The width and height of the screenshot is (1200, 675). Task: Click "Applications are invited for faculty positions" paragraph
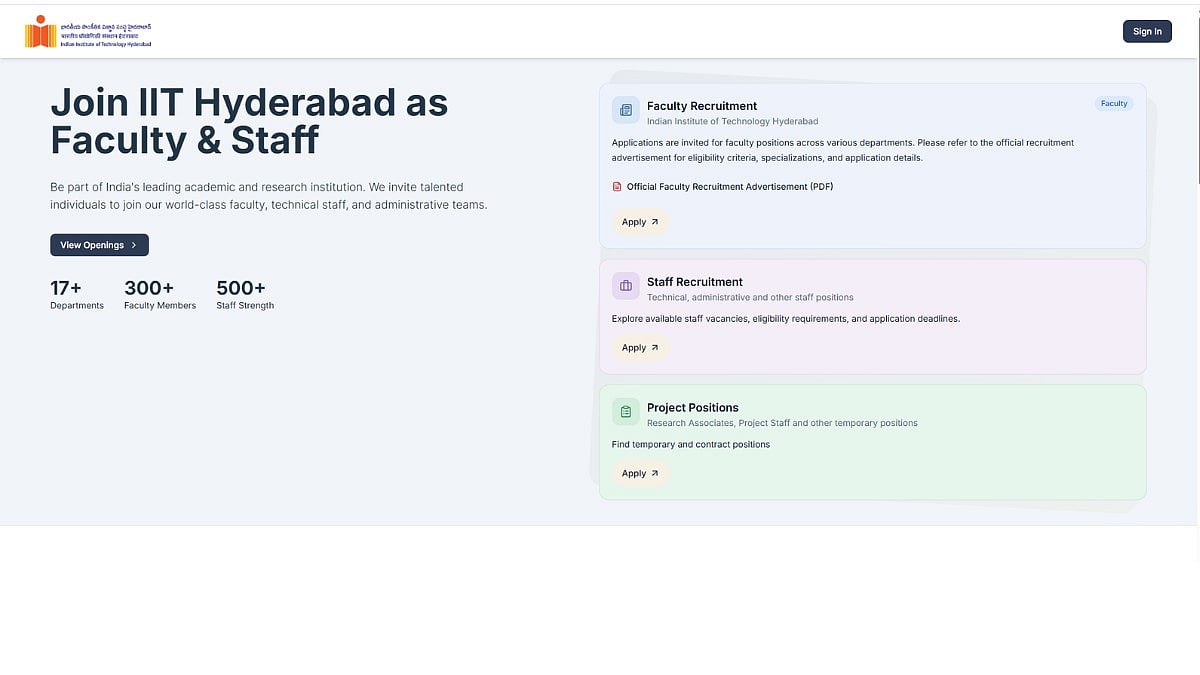coord(843,150)
